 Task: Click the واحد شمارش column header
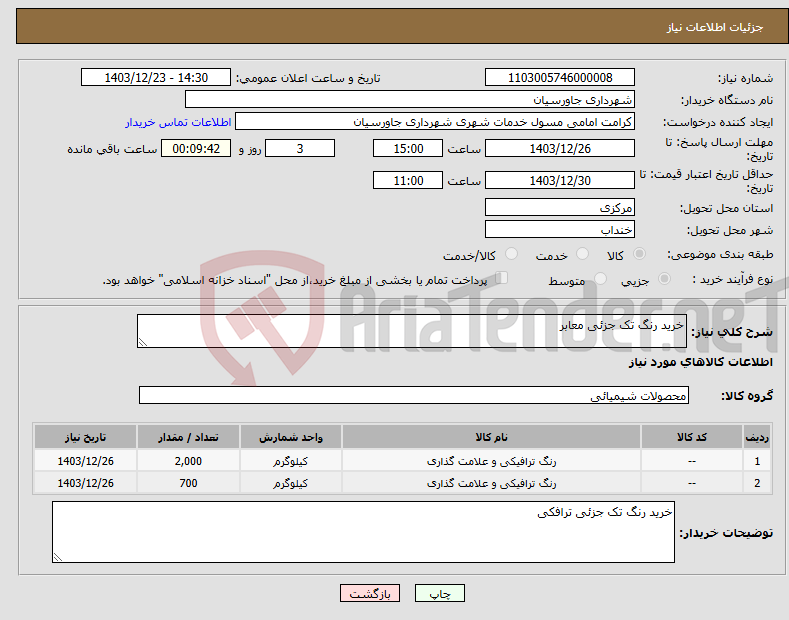coord(290,437)
